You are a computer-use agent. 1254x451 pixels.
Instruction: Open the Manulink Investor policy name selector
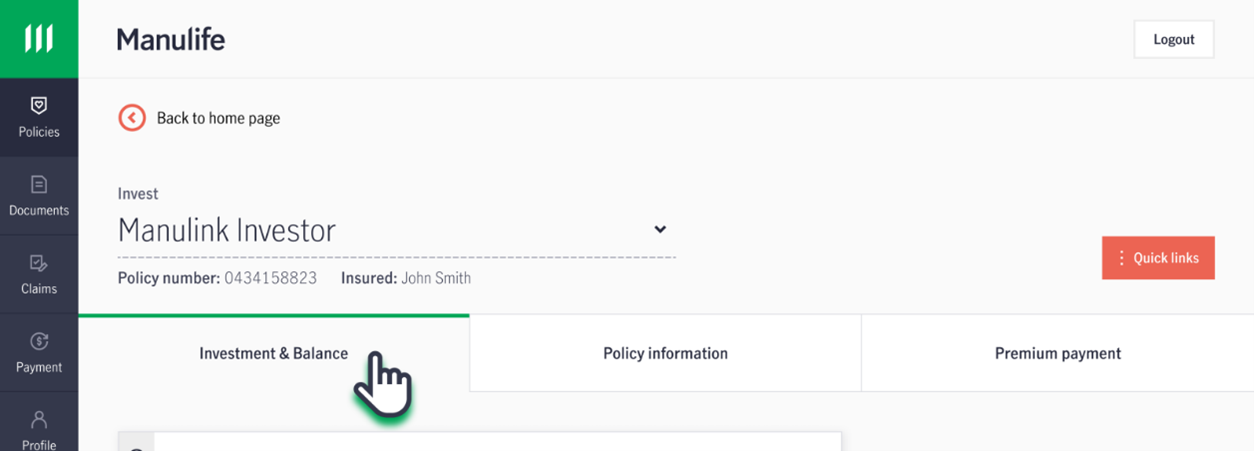click(396, 230)
